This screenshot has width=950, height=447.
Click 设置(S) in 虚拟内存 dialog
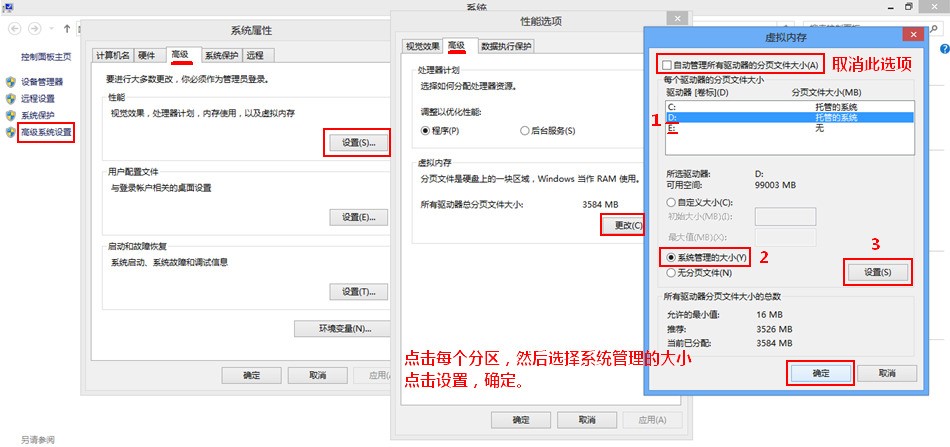877,272
